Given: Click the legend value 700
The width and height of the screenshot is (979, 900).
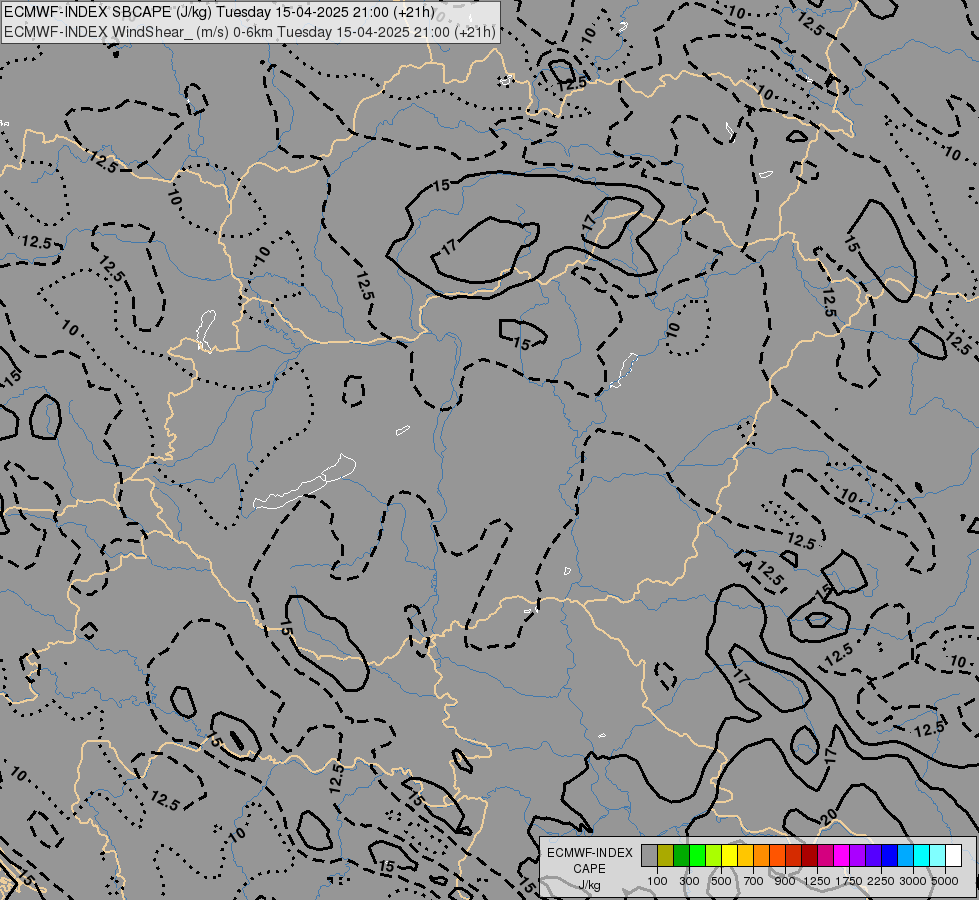Looking at the screenshot, I should click(754, 881).
